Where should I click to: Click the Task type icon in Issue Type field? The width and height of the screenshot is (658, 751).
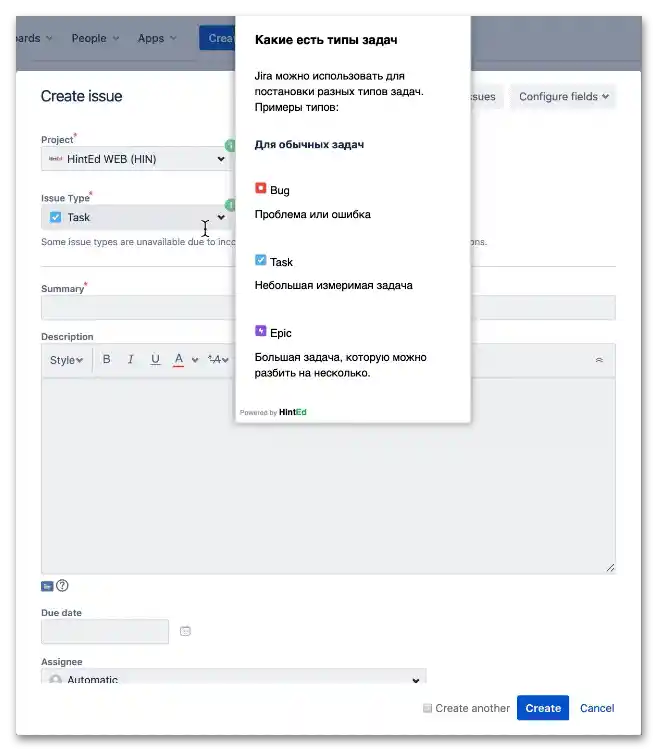56,217
